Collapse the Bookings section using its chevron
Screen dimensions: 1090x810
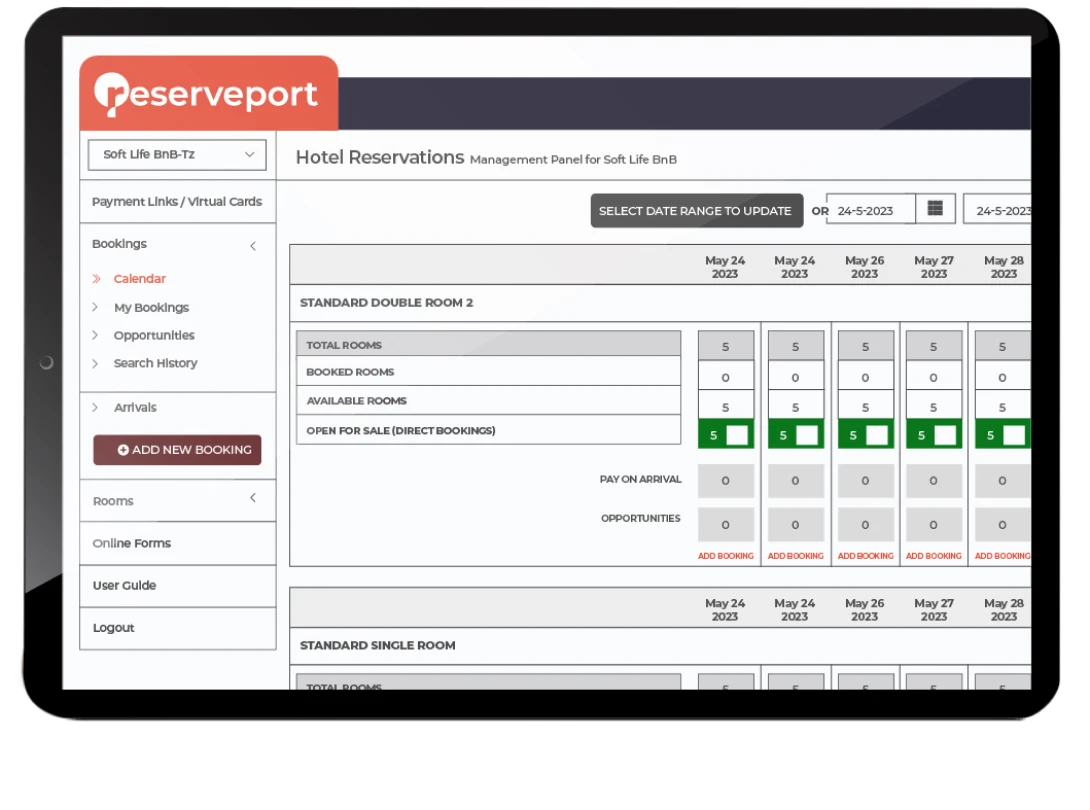point(253,244)
